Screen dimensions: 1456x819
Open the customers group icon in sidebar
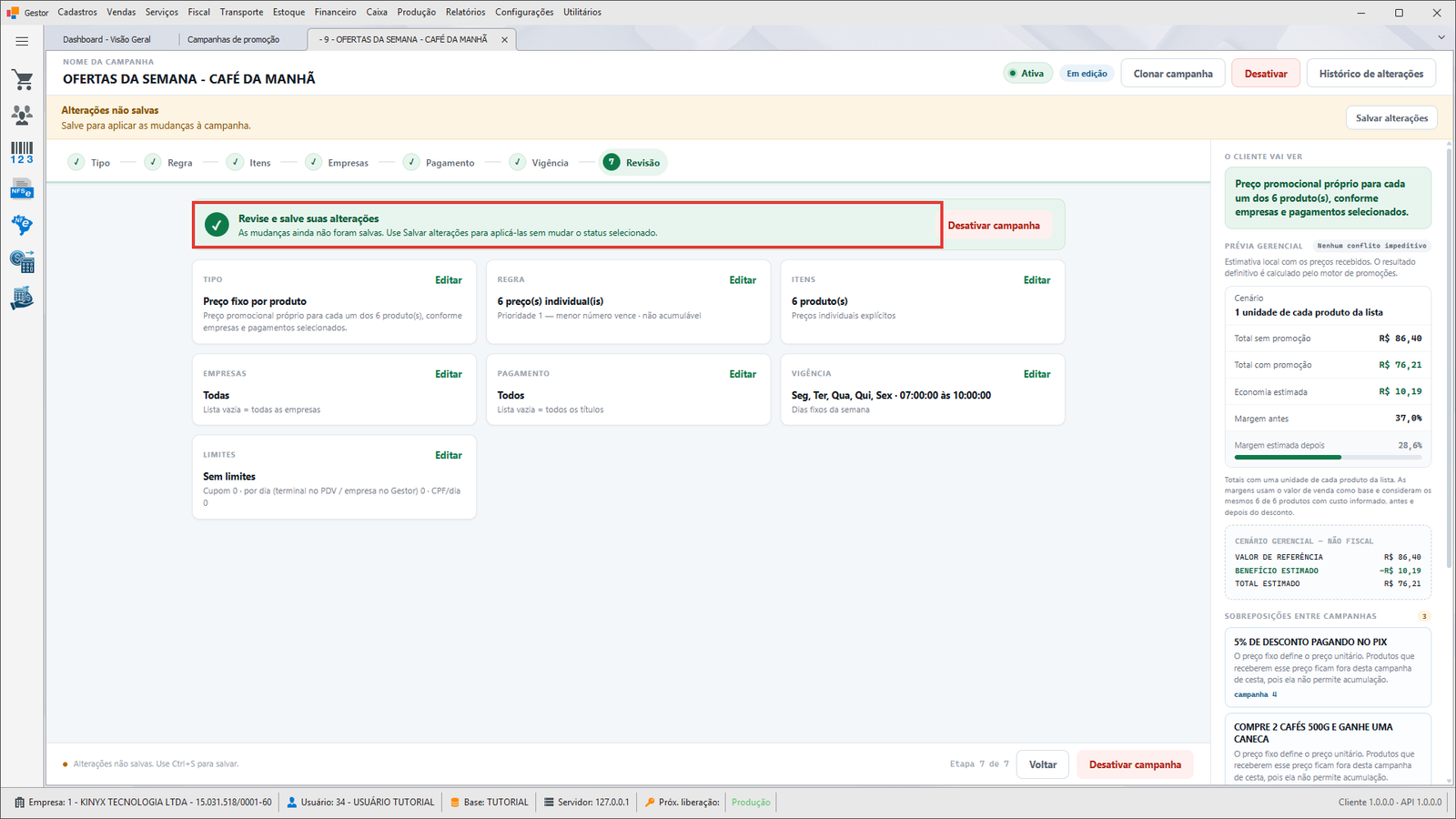tap(22, 116)
